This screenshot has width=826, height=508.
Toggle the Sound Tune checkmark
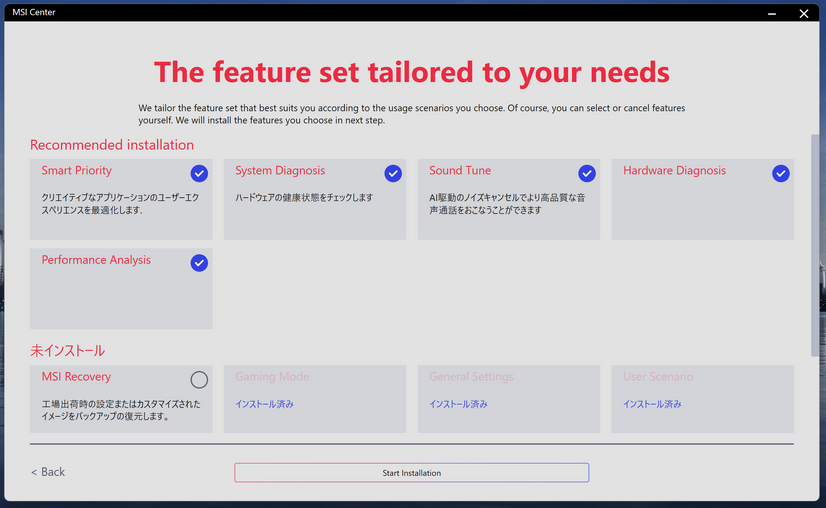(587, 173)
